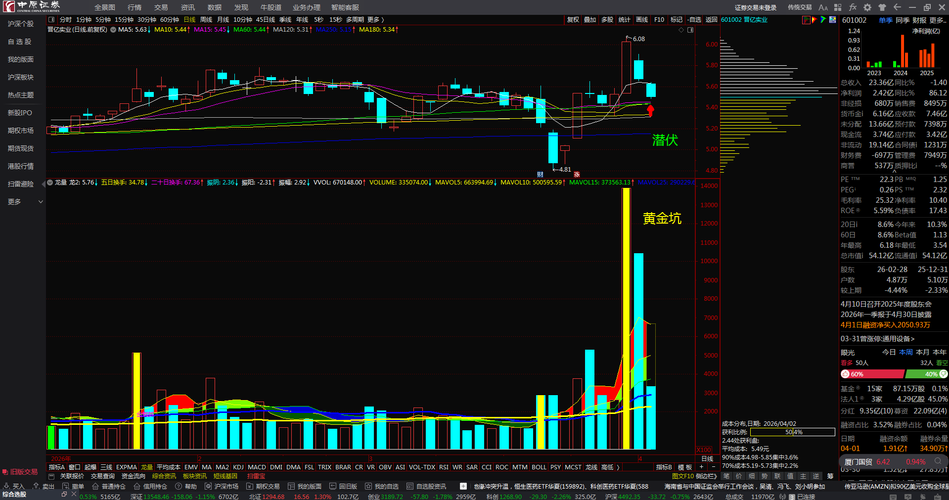
Task: Click the F10 company info button
Action: click(x=659, y=20)
